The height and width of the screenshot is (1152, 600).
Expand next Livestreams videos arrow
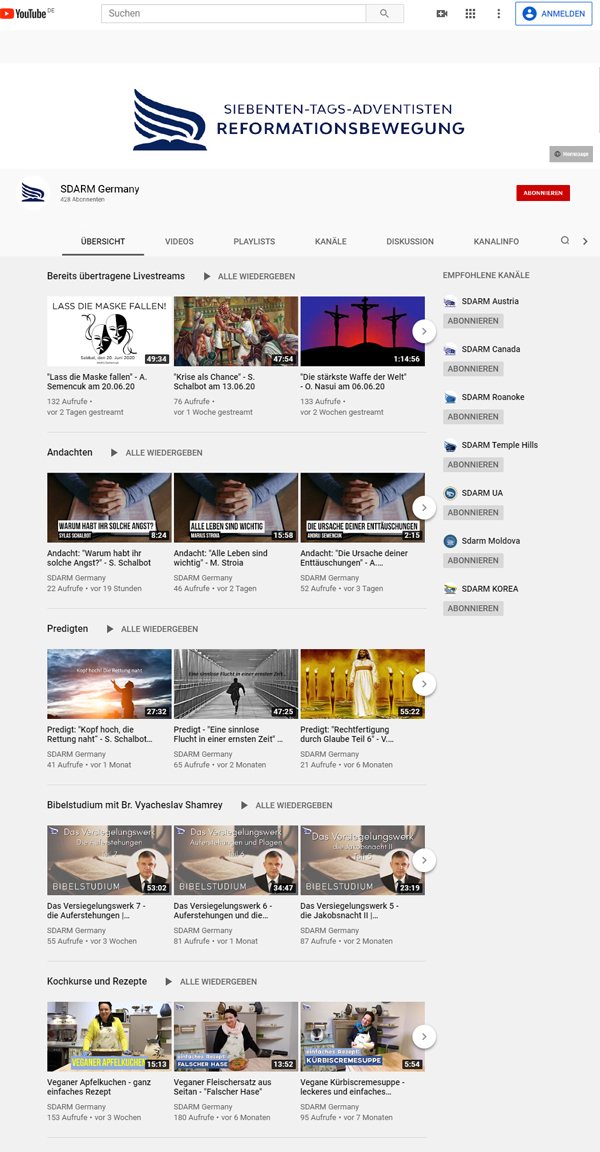(x=424, y=331)
